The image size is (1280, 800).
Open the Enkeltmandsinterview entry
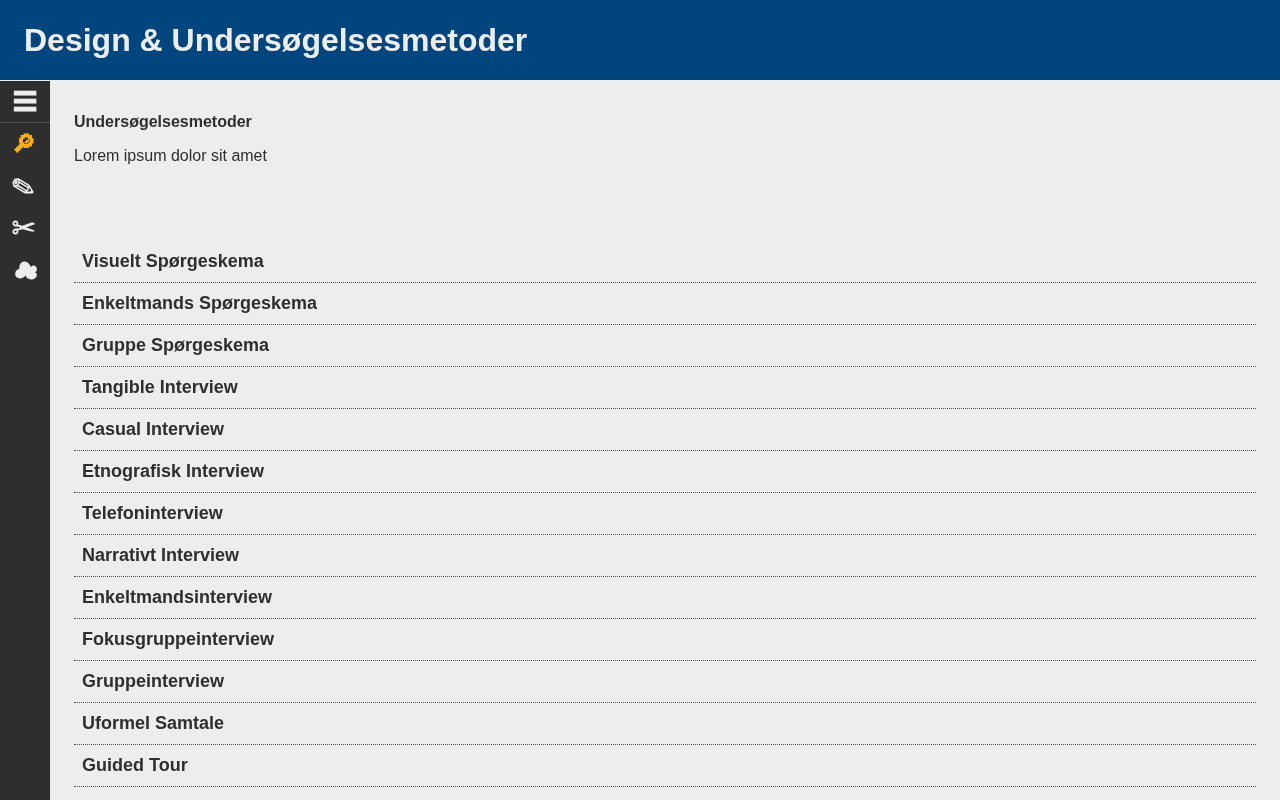pyautogui.click(x=177, y=597)
